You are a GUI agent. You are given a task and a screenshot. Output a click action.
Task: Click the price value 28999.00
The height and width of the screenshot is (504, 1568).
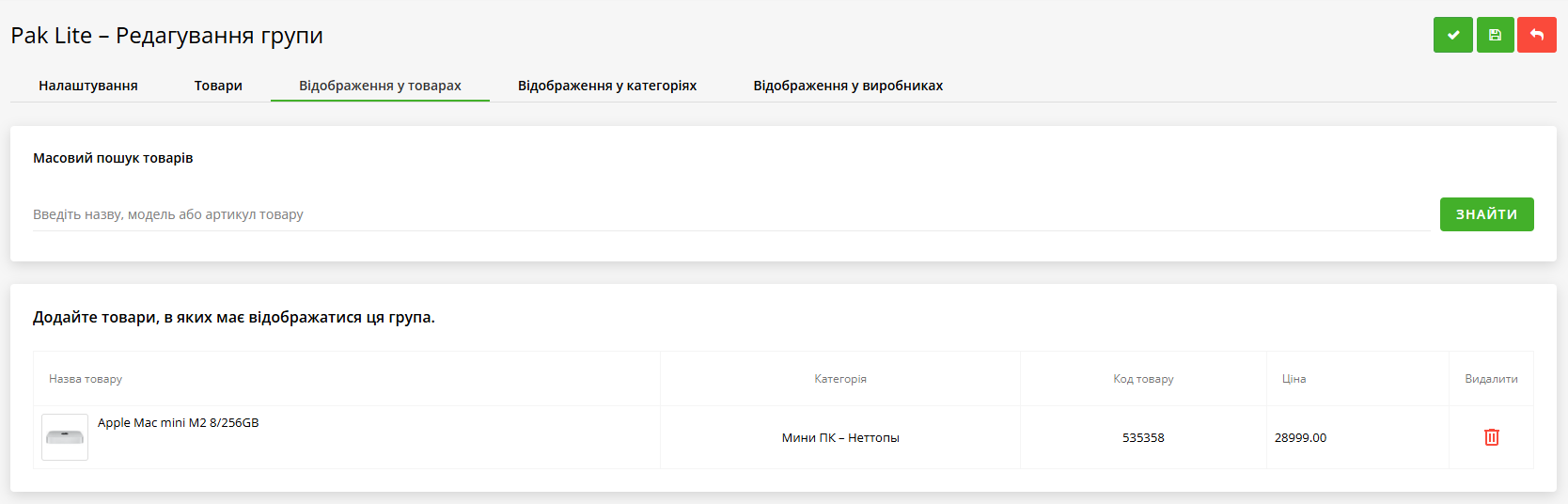pyautogui.click(x=1300, y=438)
